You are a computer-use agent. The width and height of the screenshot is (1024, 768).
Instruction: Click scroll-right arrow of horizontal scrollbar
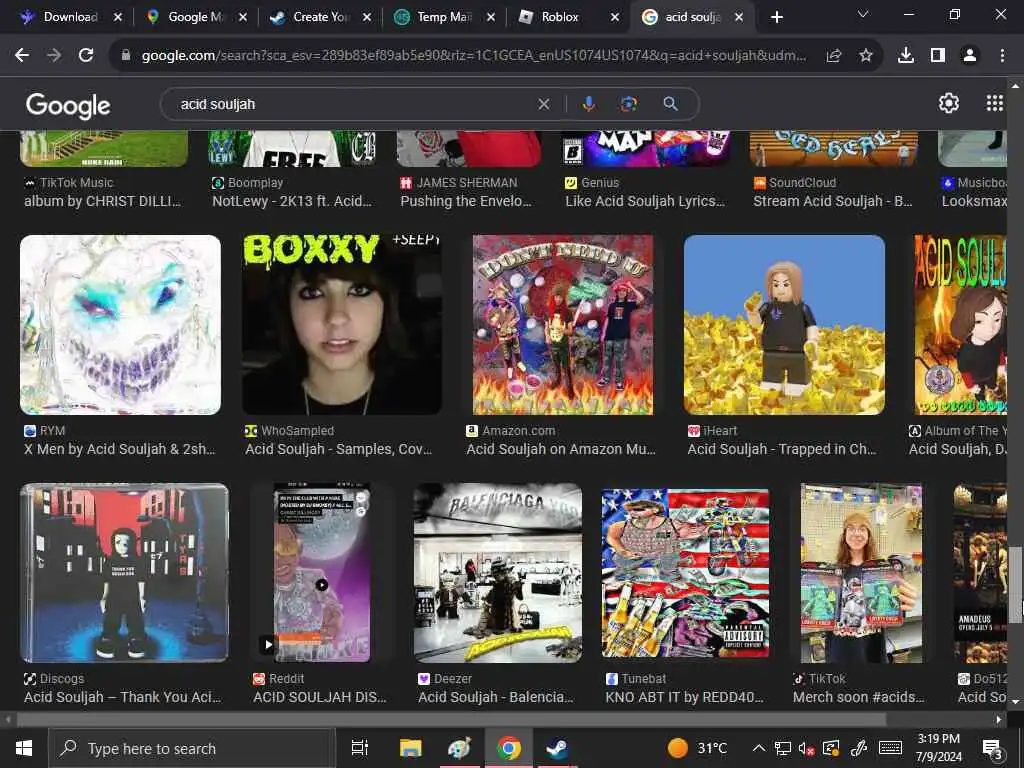[999, 720]
